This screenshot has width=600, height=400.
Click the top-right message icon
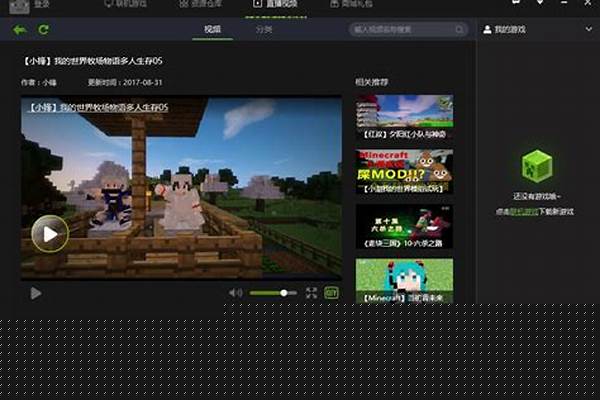pos(516,2)
